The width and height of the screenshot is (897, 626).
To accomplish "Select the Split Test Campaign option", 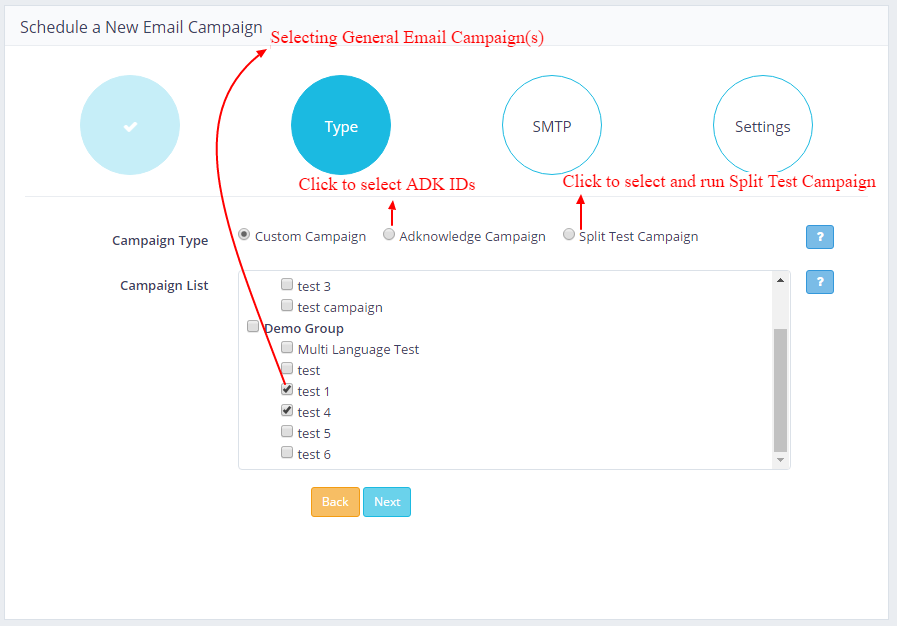I will 569,235.
